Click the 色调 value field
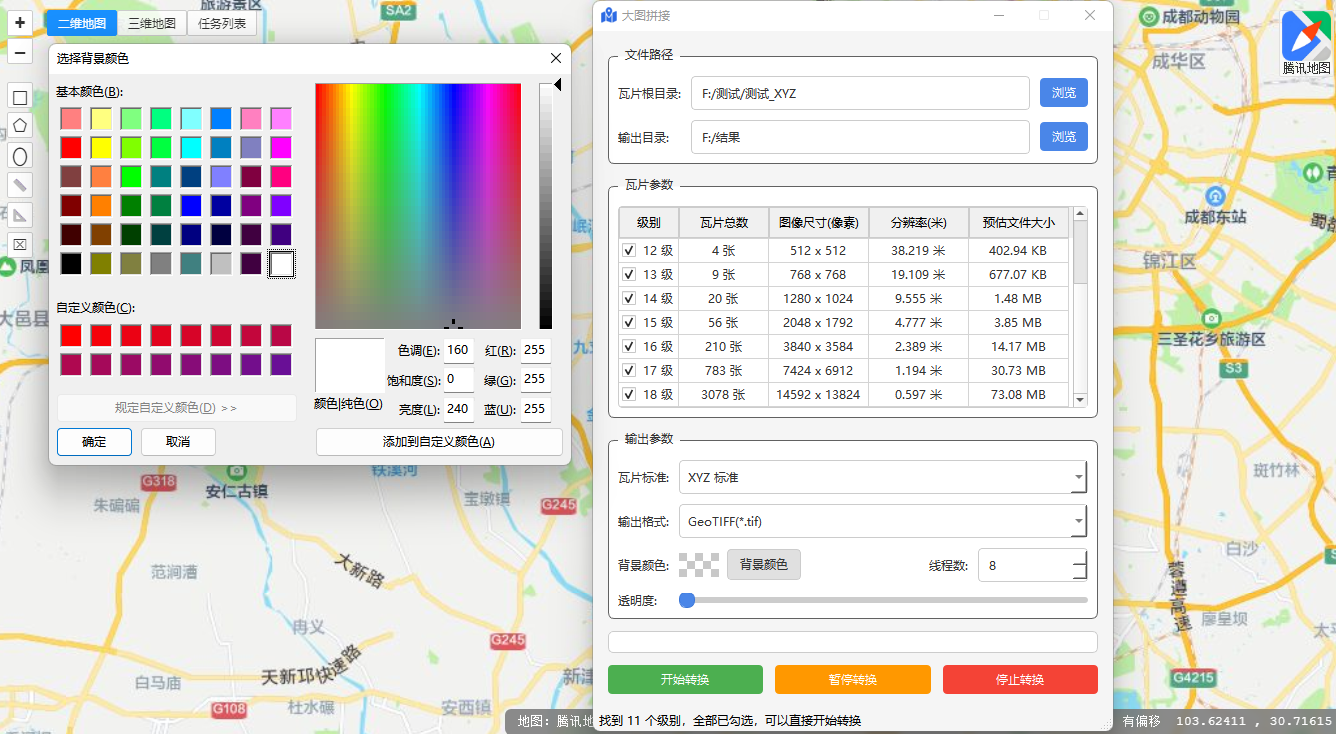The width and height of the screenshot is (1336, 734). tap(458, 351)
